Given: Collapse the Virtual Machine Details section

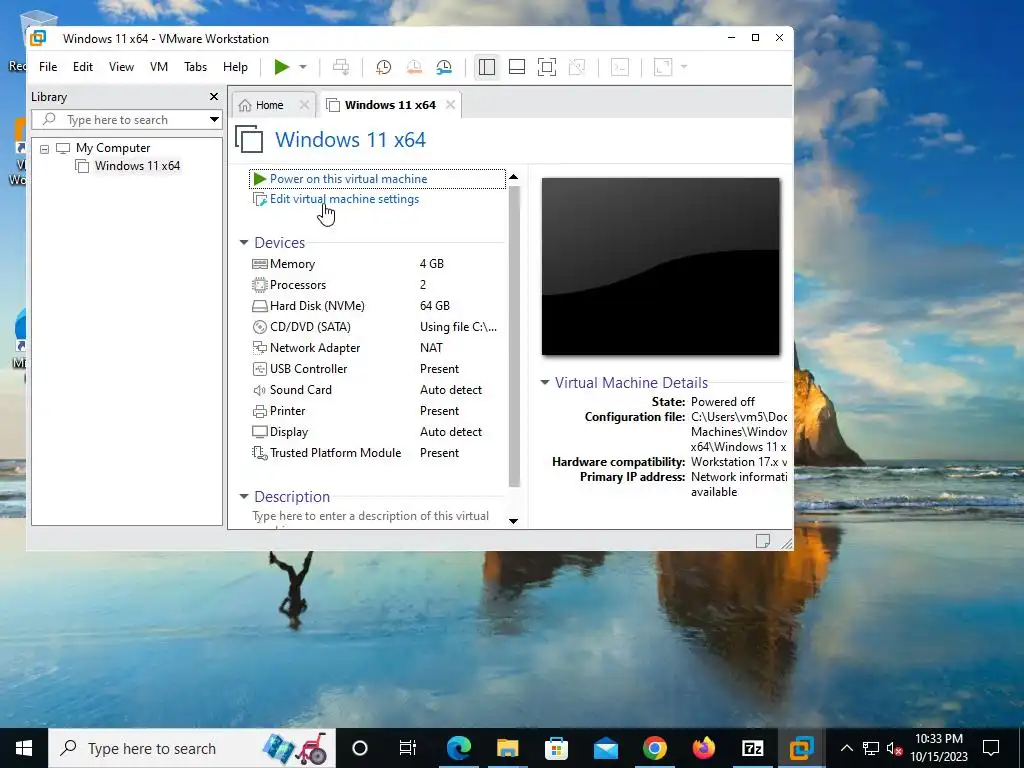Looking at the screenshot, I should click(545, 382).
